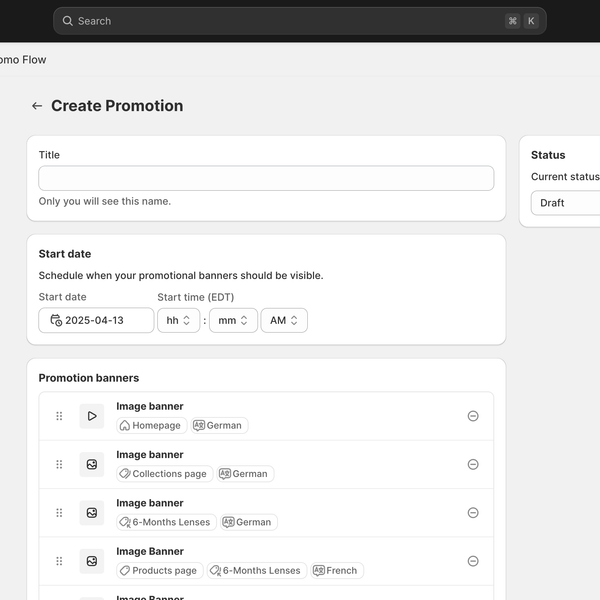The height and width of the screenshot is (600, 600).
Task: Open the Image Banner title above Products page
Action: click(x=150, y=551)
